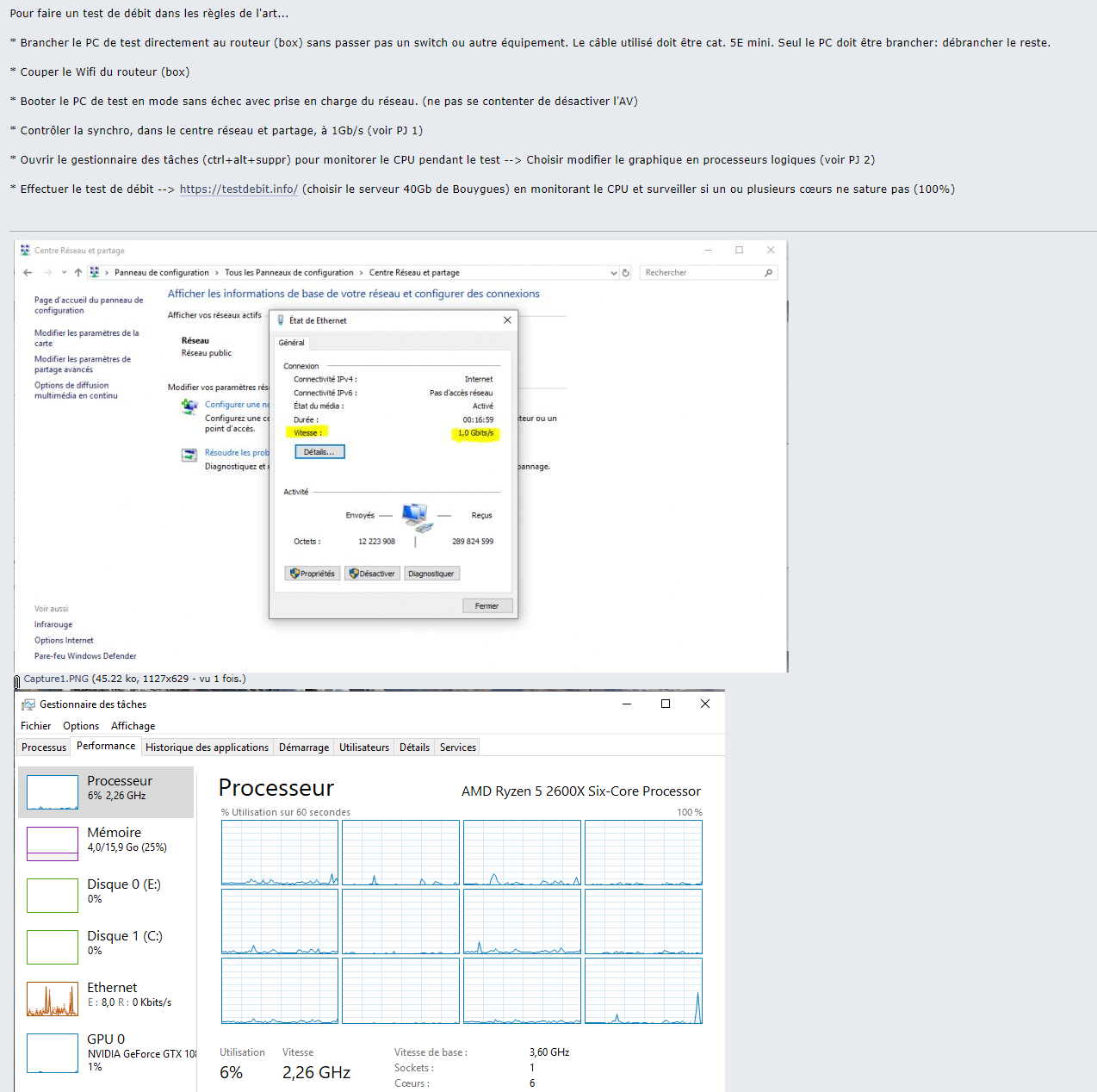Select the Ethernet graph in Task Manager sidebar

click(x=53, y=999)
